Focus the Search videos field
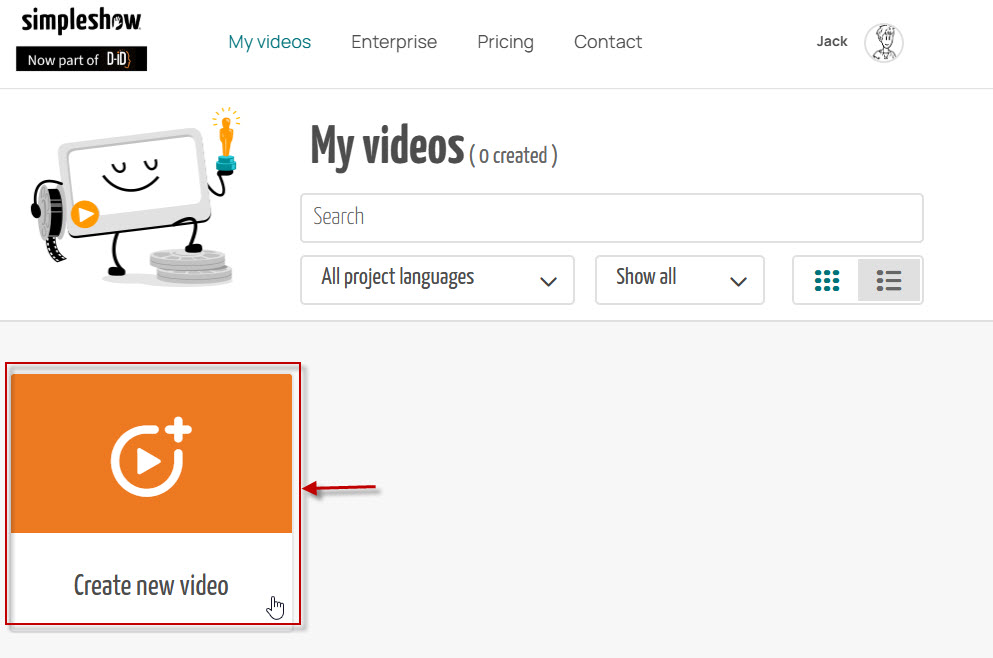Viewport: 993px width, 658px height. pos(611,217)
